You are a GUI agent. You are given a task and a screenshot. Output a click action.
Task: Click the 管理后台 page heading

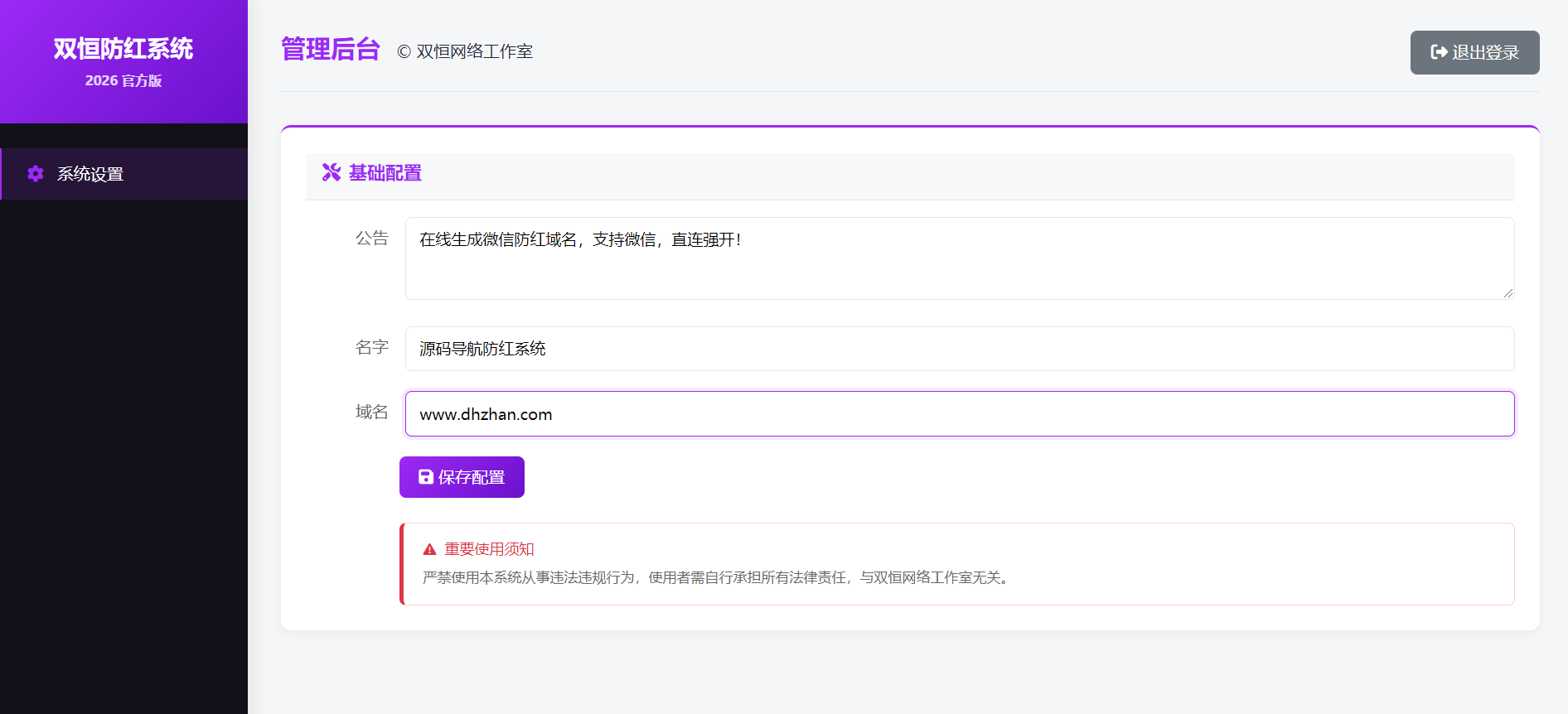pyautogui.click(x=330, y=50)
